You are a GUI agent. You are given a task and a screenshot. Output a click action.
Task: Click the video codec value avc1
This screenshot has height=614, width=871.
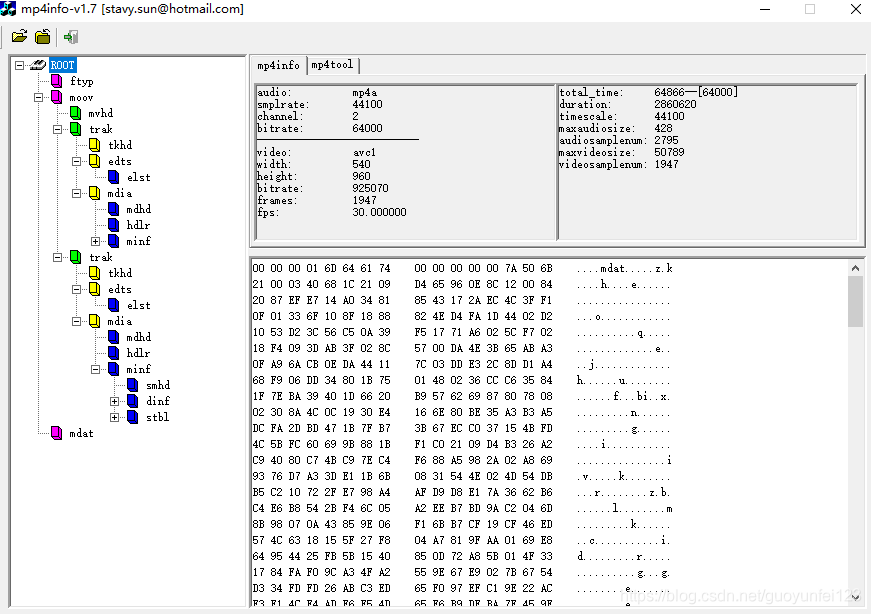364,152
